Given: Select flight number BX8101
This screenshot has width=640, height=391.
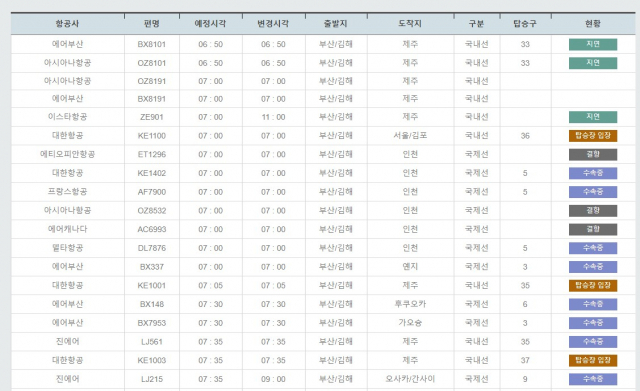Looking at the screenshot, I should click(152, 44).
